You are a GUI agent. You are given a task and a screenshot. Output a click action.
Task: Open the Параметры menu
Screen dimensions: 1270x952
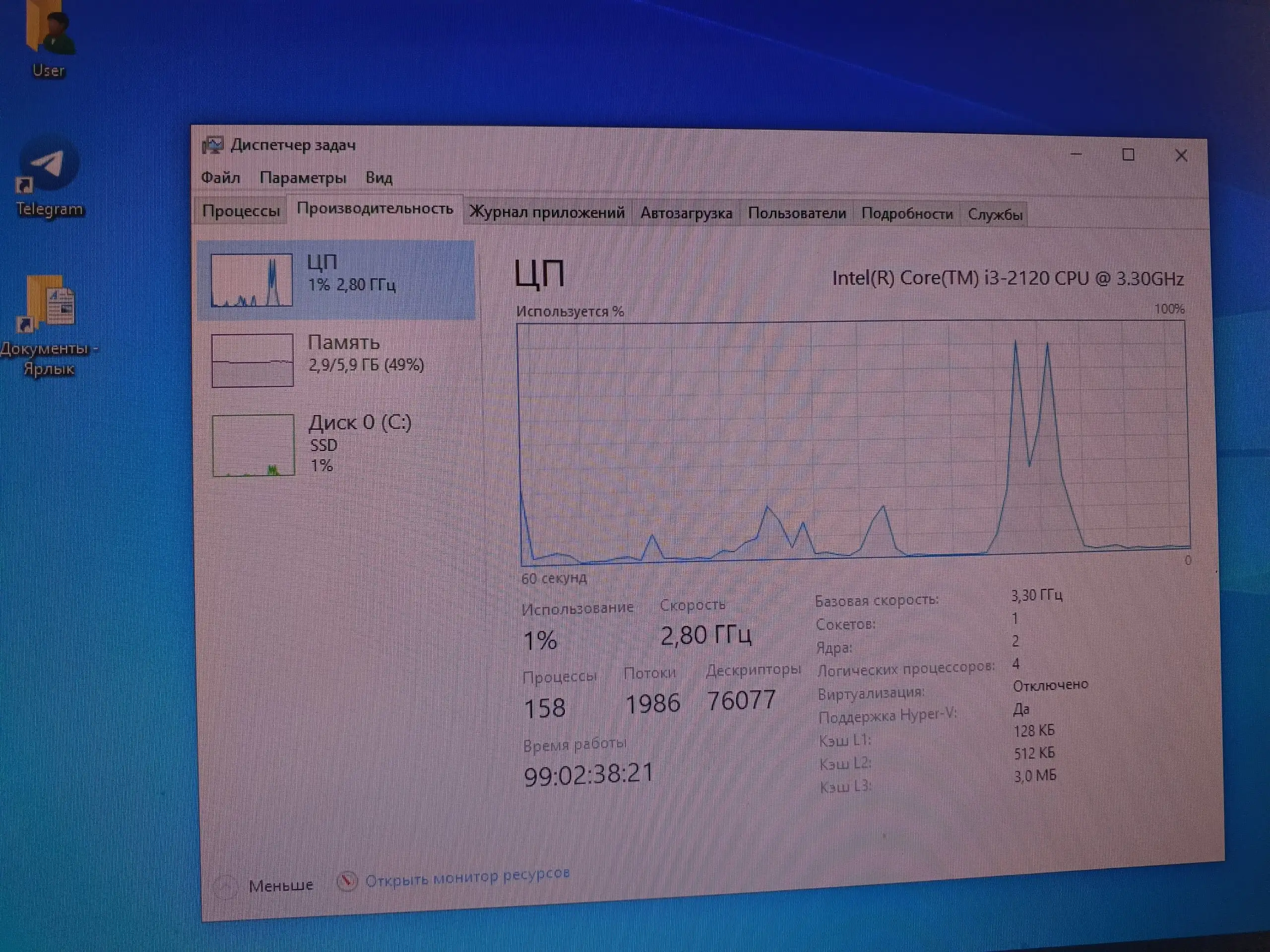click(303, 178)
